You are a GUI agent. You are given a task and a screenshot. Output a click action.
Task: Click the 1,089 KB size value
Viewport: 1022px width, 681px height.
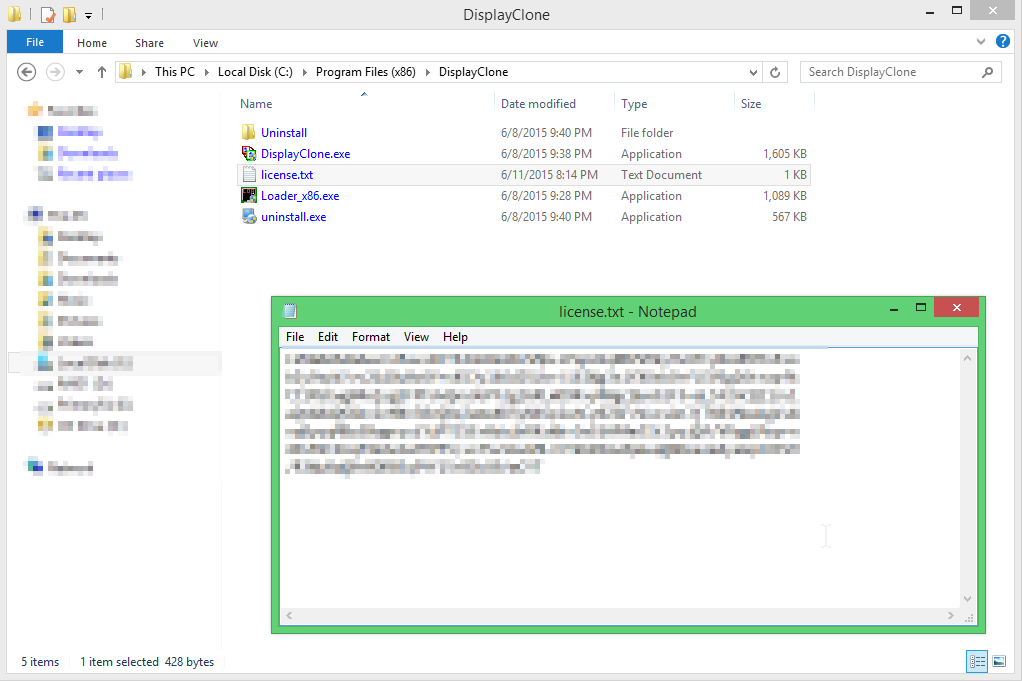click(785, 196)
